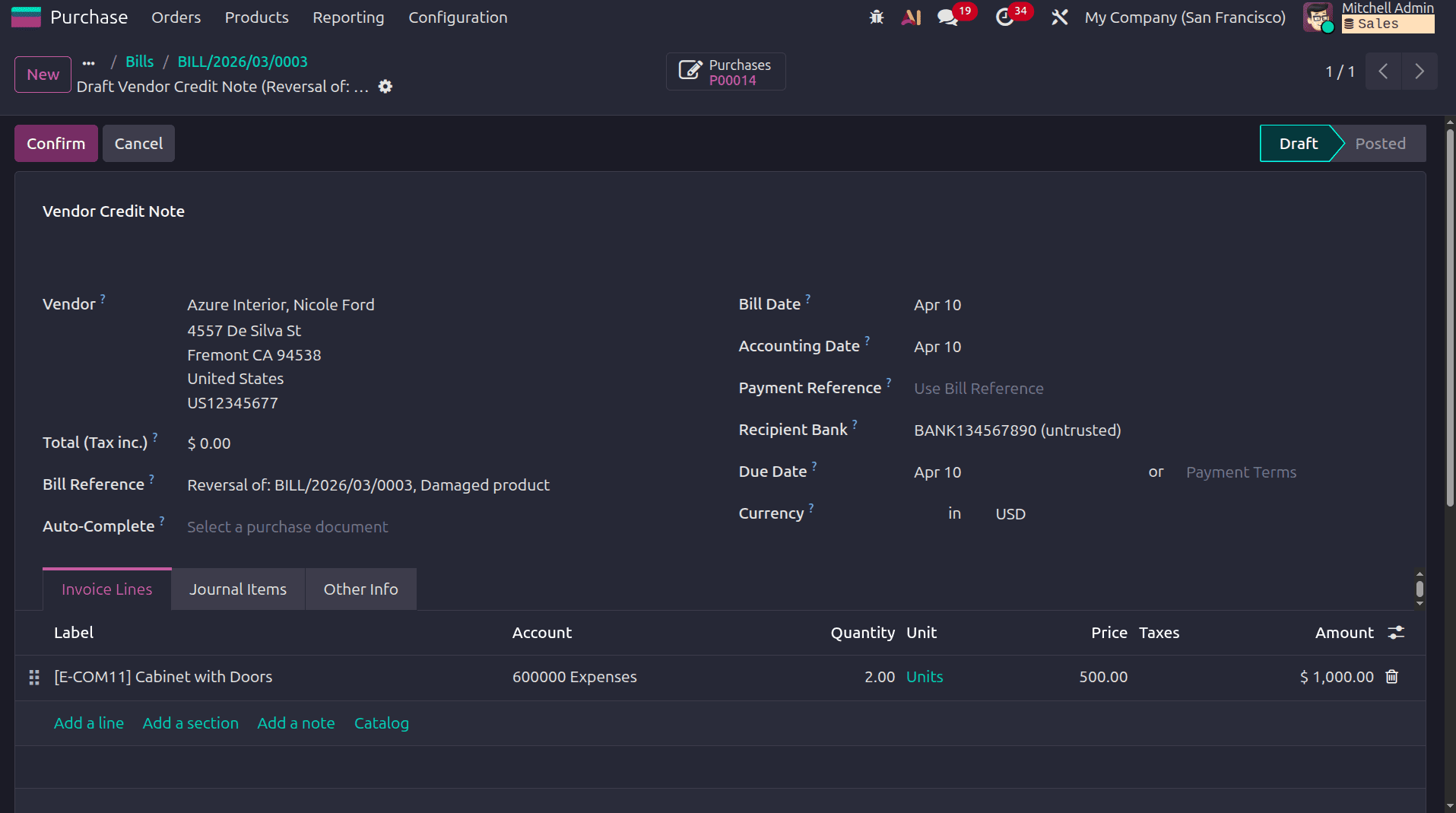Open the Payment Terms selector

1241,472
